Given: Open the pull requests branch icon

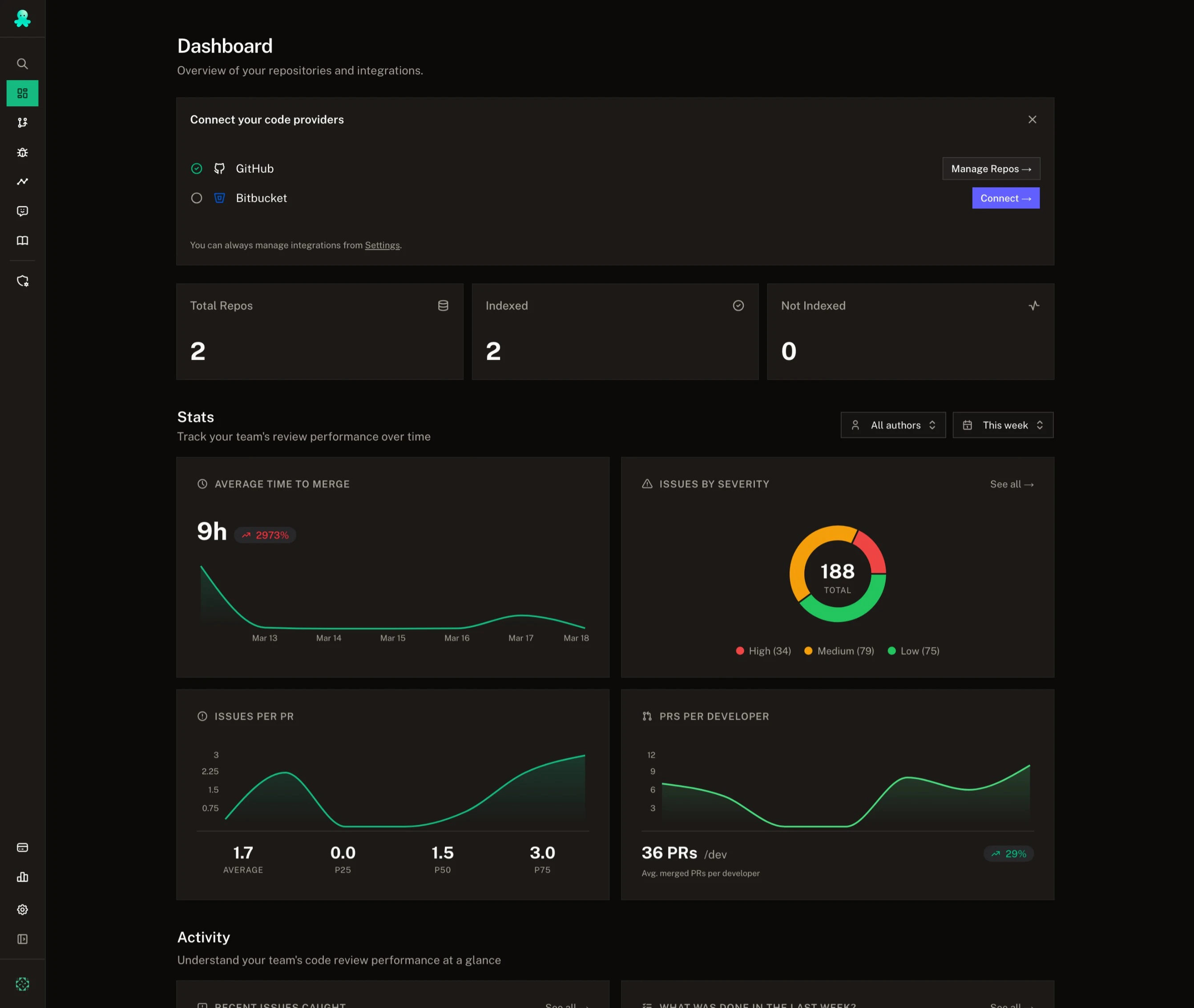Looking at the screenshot, I should click(x=22, y=122).
